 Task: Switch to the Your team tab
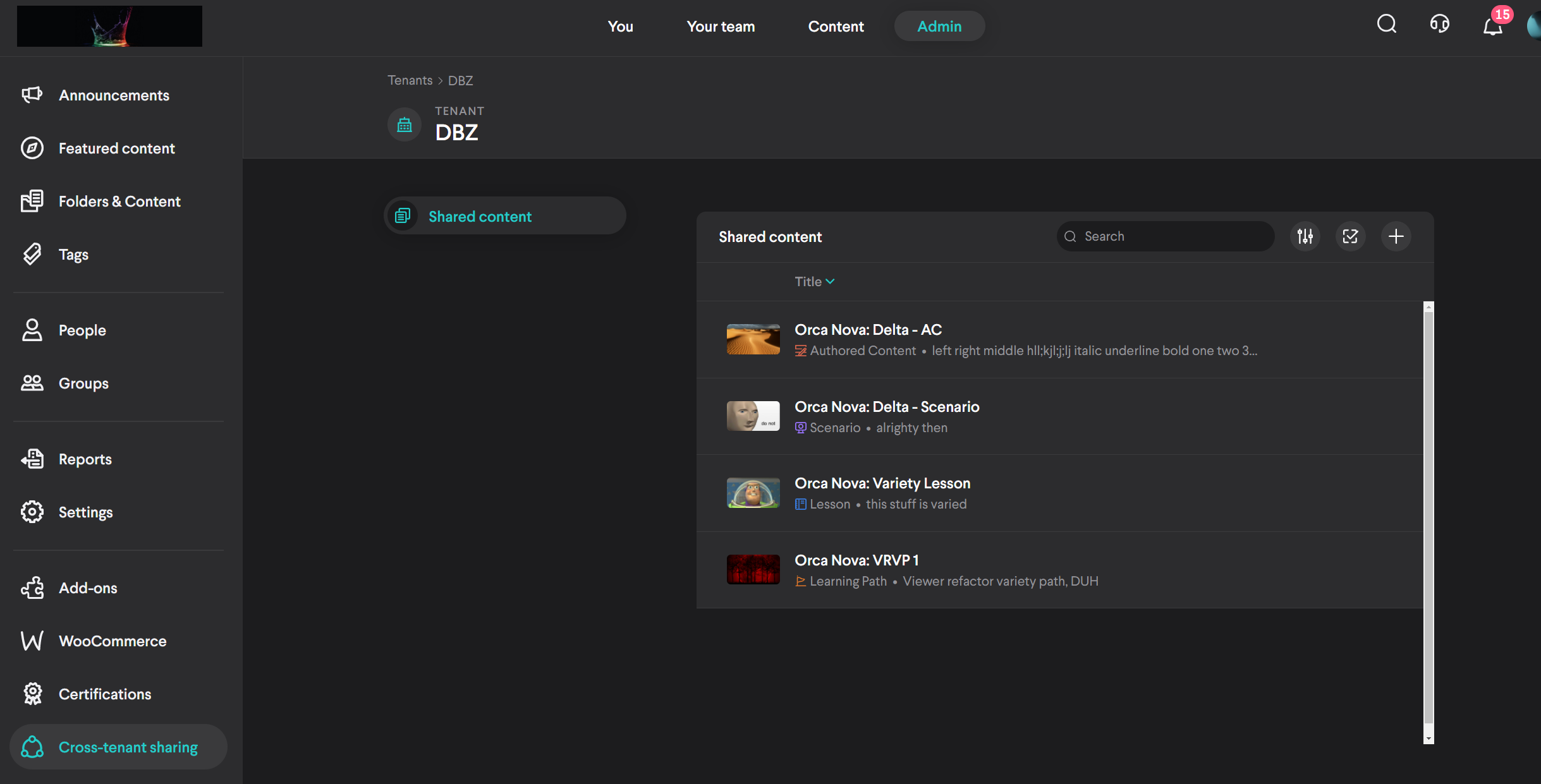721,27
